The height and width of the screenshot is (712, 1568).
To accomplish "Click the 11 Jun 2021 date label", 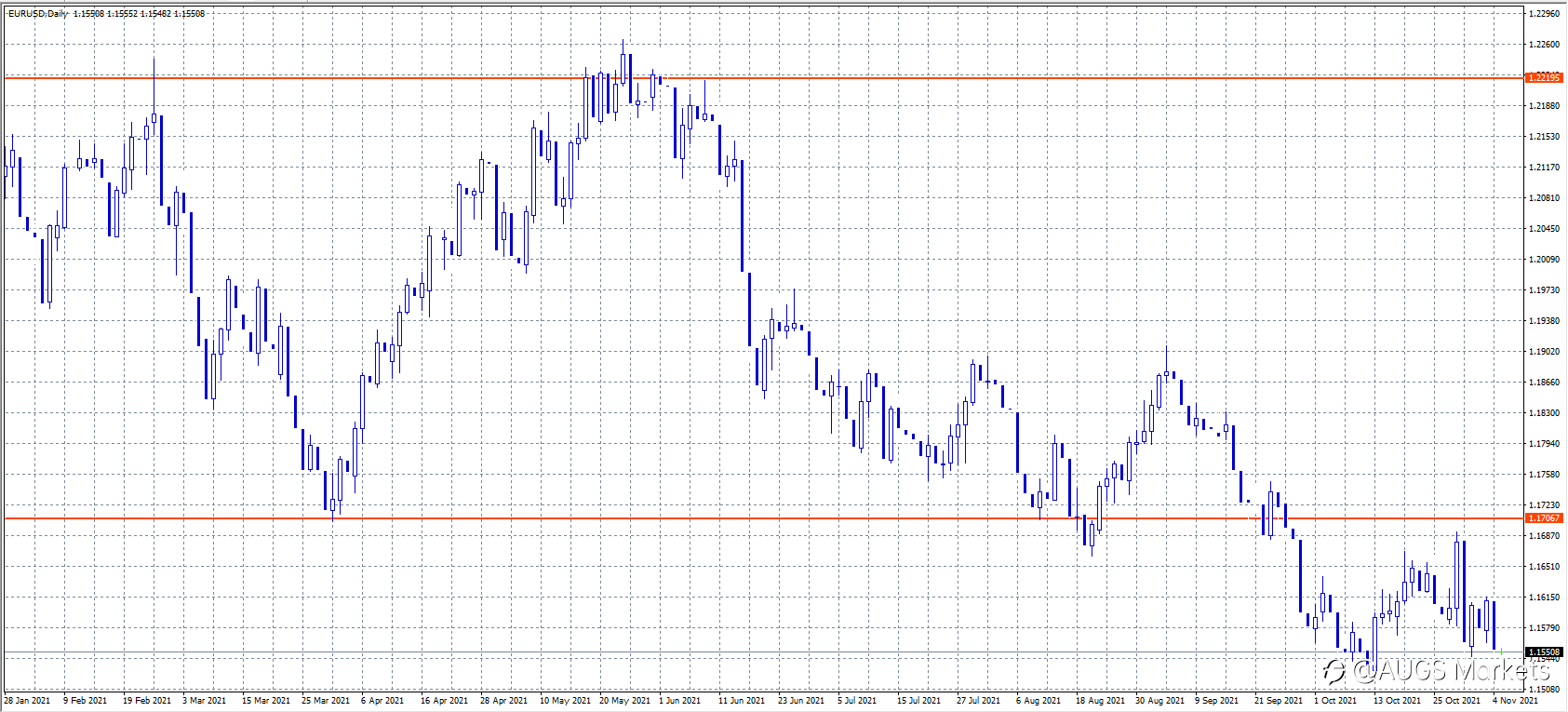I will (742, 700).
